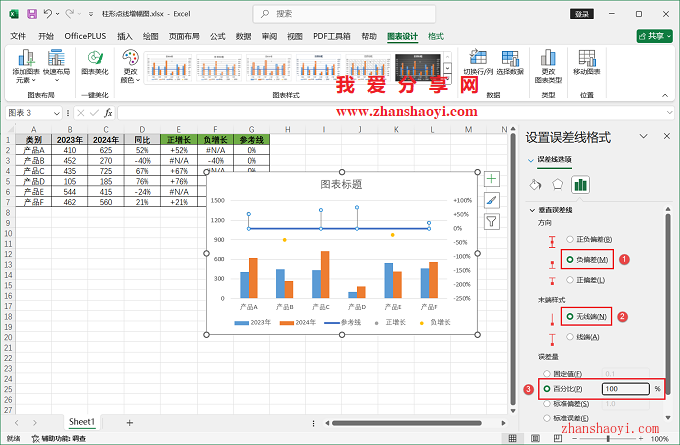680x445 pixels.
Task: Open Error Bar Options bar-chart tab
Action: (x=580, y=185)
